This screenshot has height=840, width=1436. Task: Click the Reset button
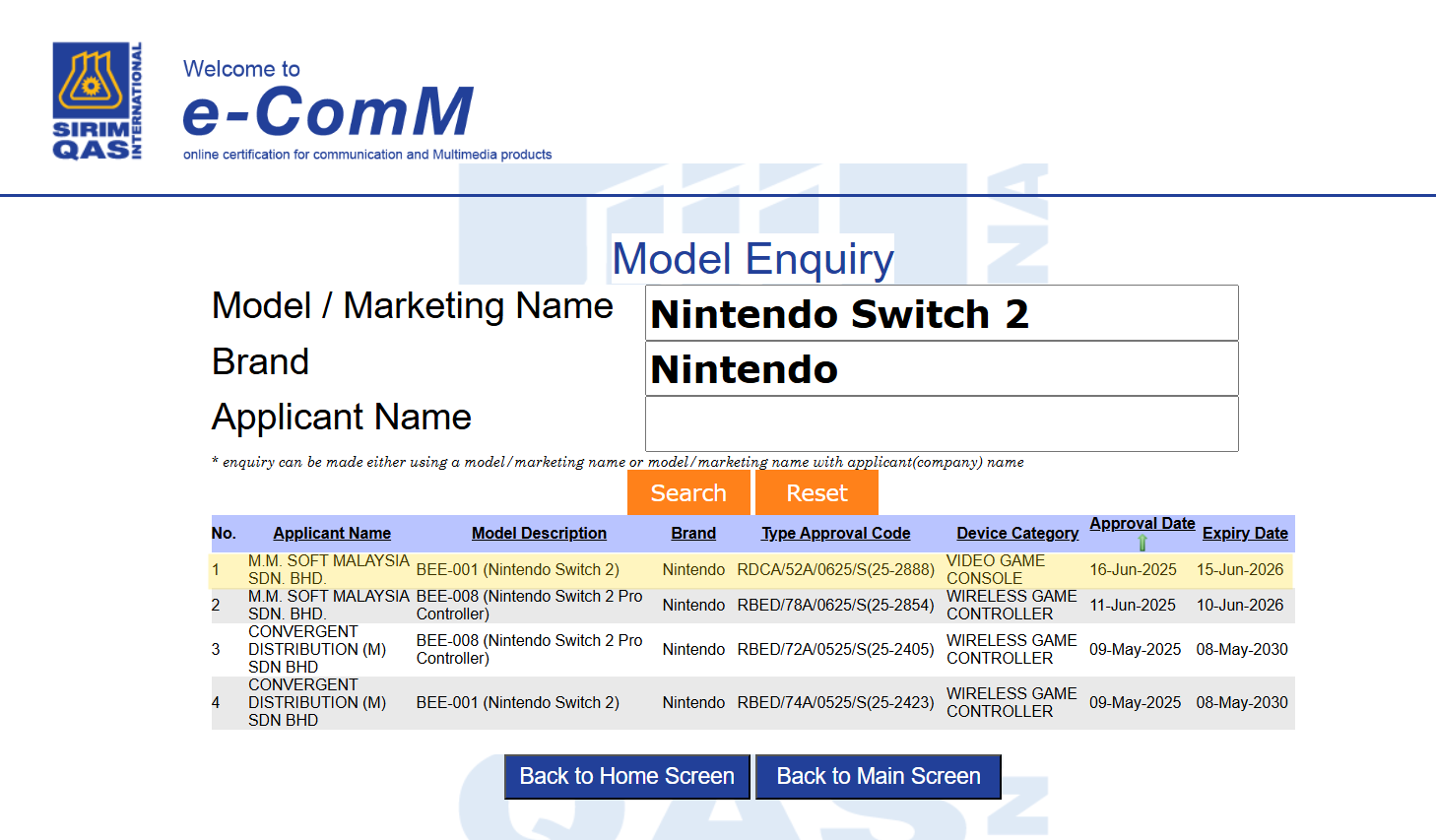click(x=816, y=492)
